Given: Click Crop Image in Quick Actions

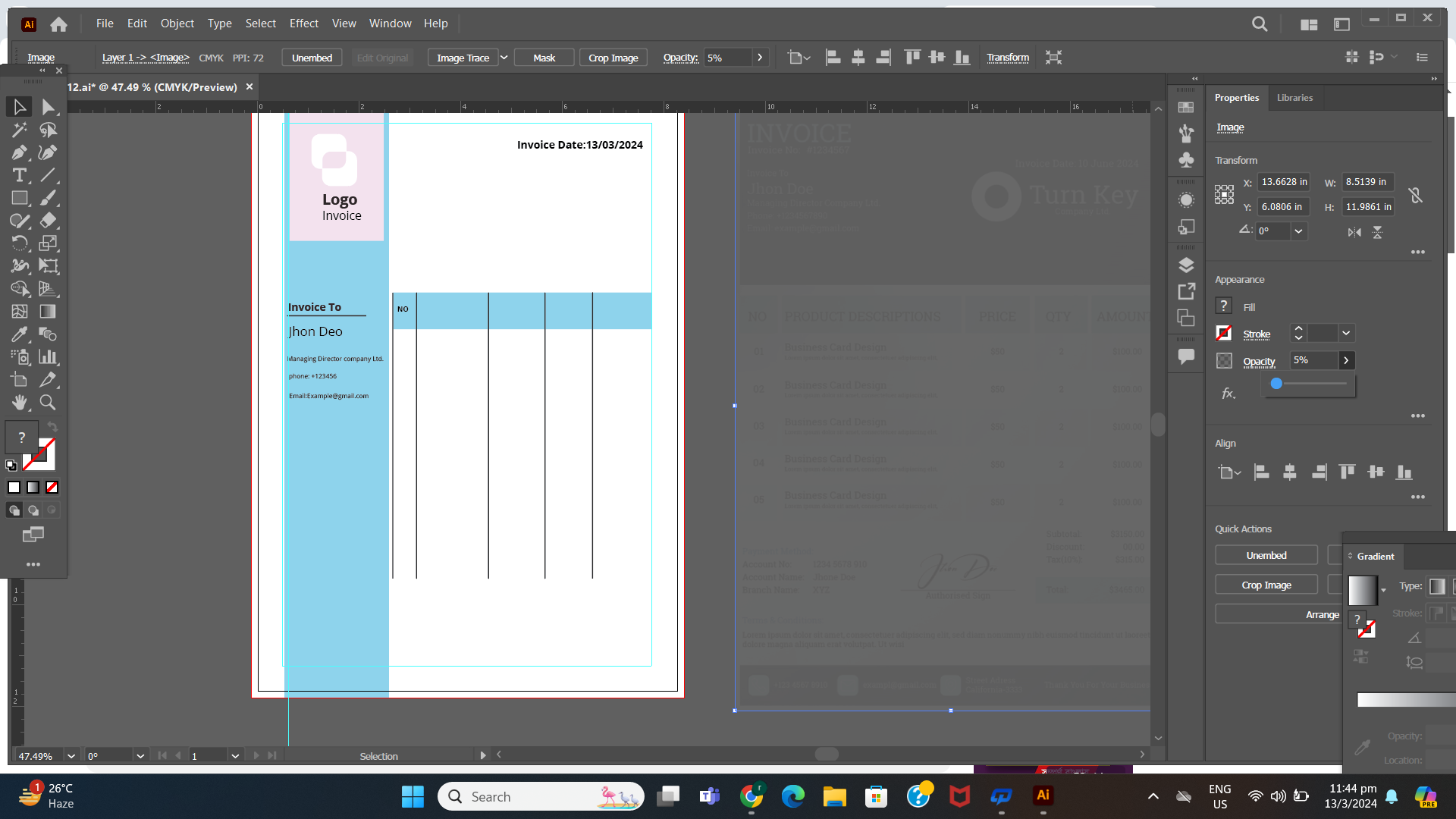Looking at the screenshot, I should (1266, 585).
